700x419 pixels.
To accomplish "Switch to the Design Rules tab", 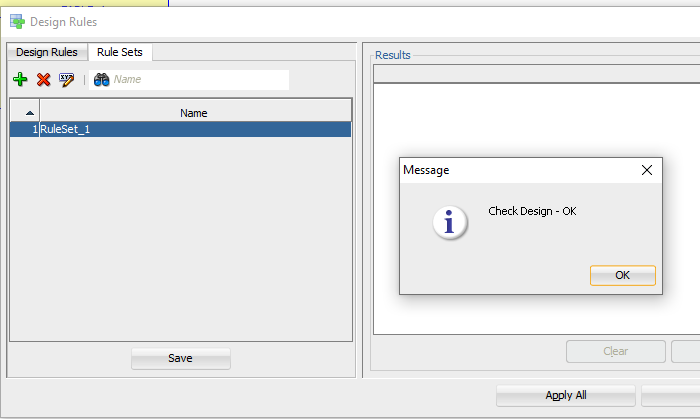I will click(x=47, y=52).
